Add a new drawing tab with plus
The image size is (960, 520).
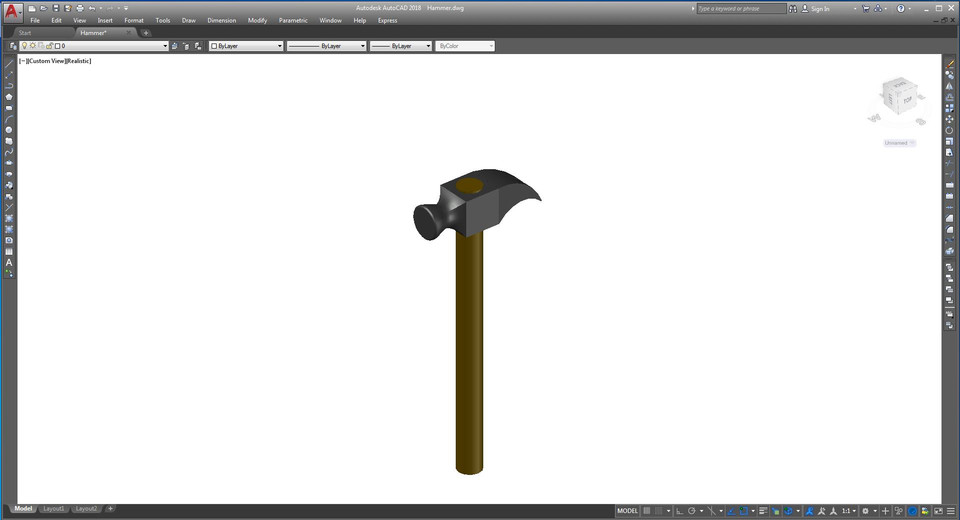[x=146, y=33]
